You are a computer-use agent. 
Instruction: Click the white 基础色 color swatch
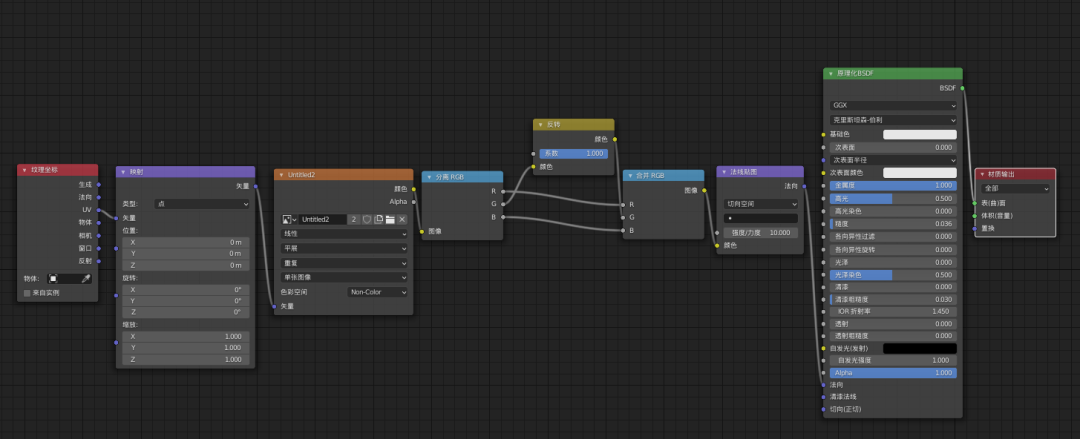pos(919,134)
